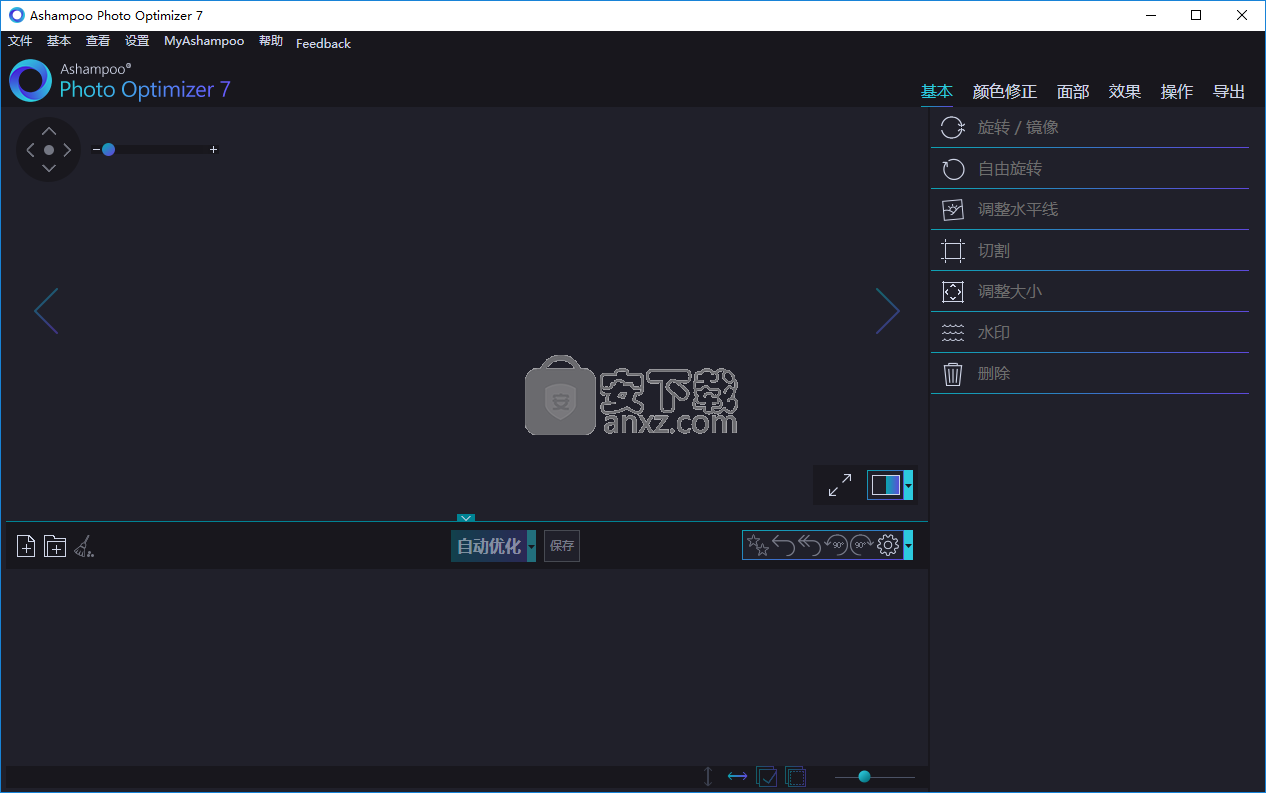Click the thumbnail size slider handle
This screenshot has width=1266, height=793.
point(864,776)
